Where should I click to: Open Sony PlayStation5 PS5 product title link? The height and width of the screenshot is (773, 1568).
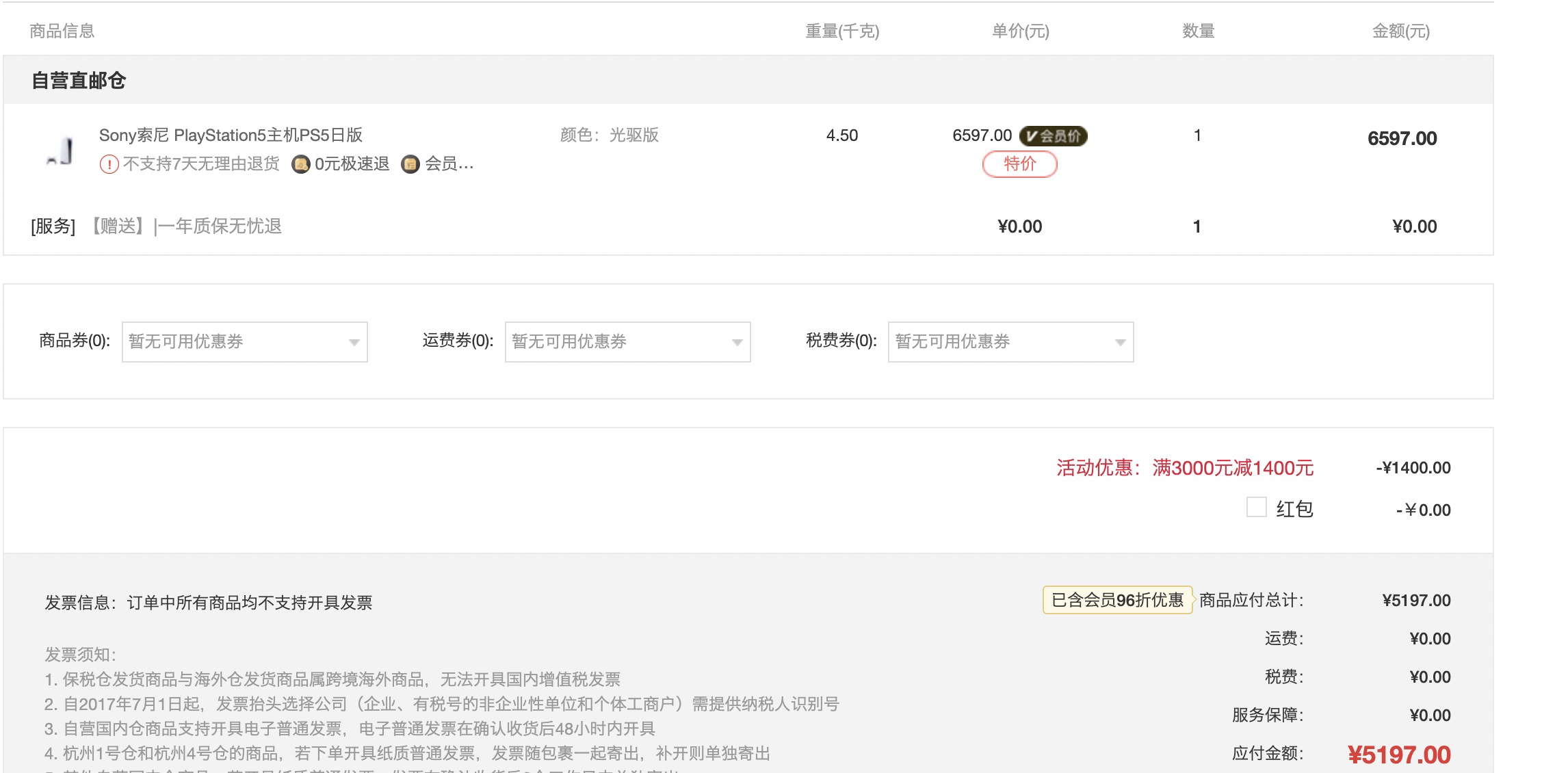231,135
